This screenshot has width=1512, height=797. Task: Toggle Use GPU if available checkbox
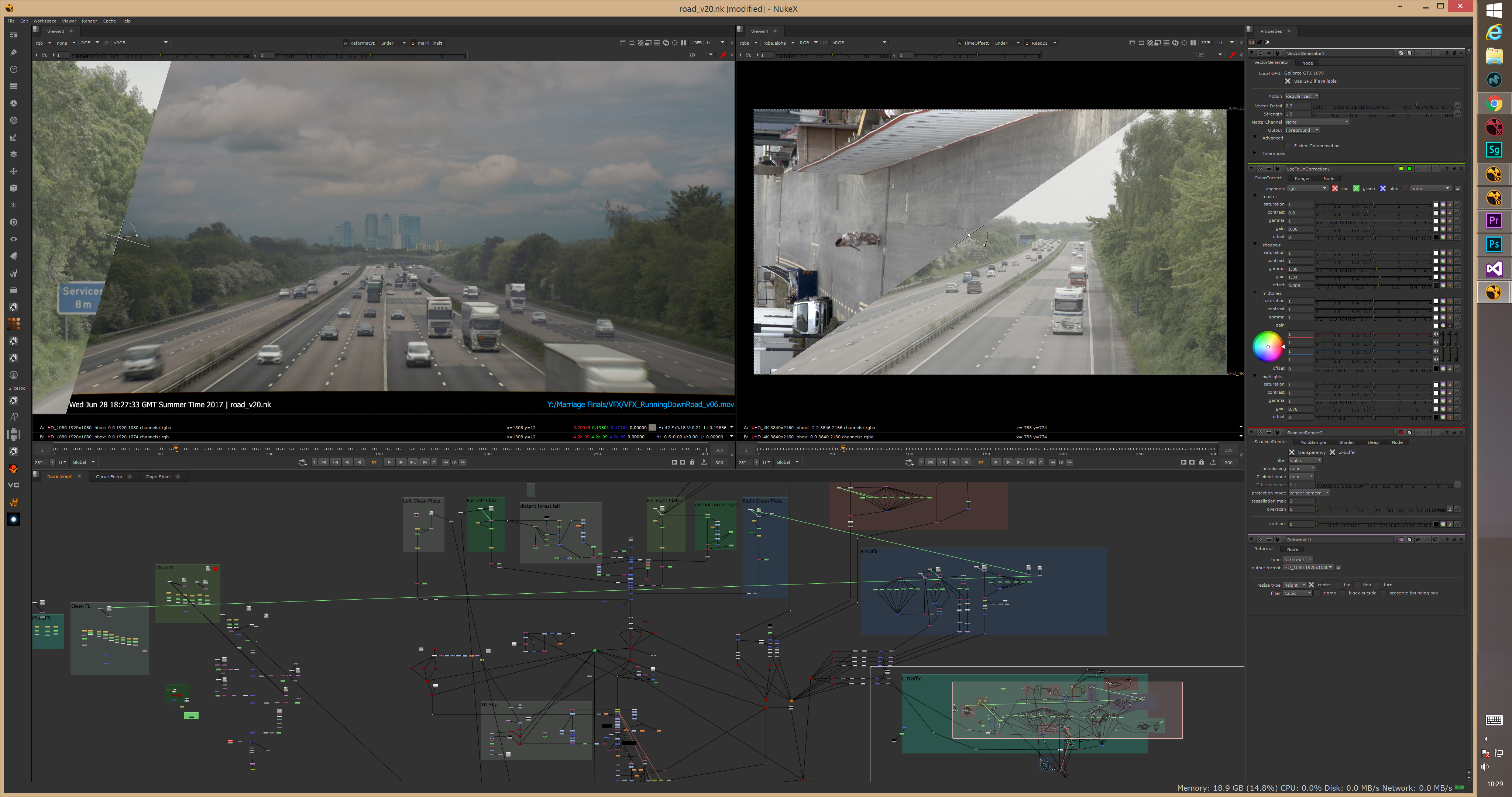(1288, 81)
